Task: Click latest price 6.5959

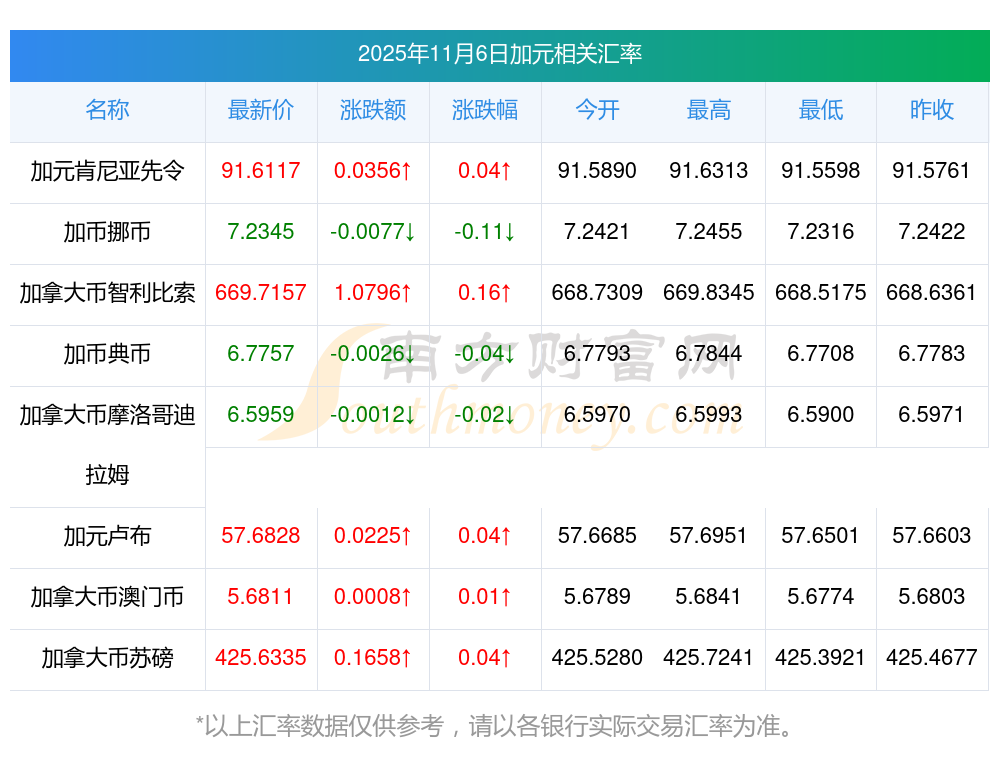Action: (x=260, y=415)
